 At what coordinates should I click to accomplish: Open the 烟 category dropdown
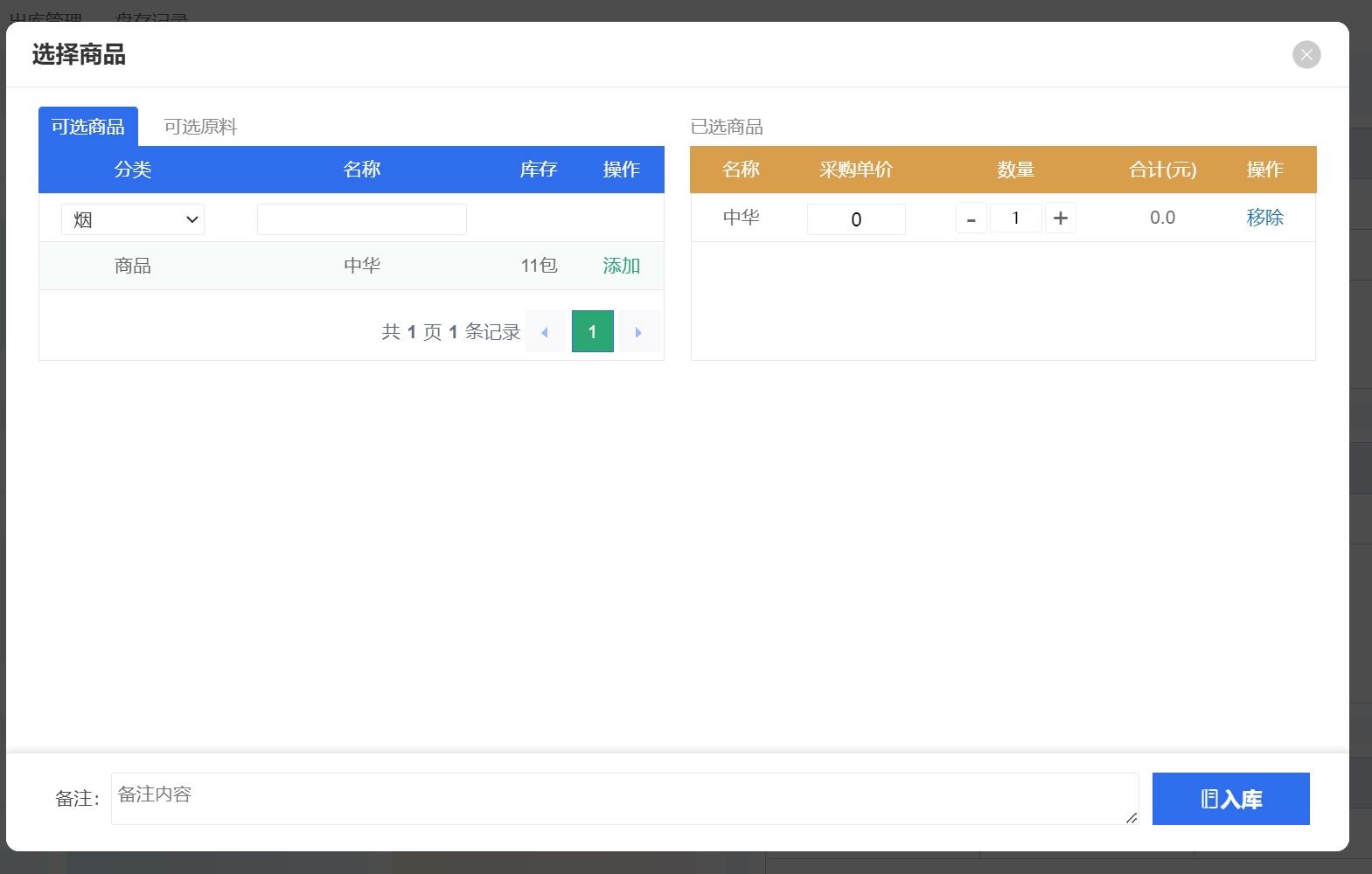133,219
